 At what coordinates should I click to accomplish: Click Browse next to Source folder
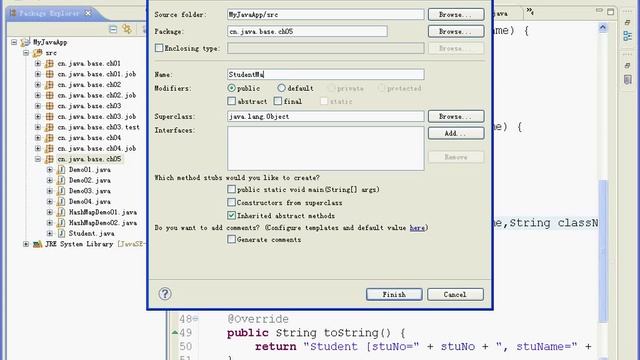click(x=456, y=14)
